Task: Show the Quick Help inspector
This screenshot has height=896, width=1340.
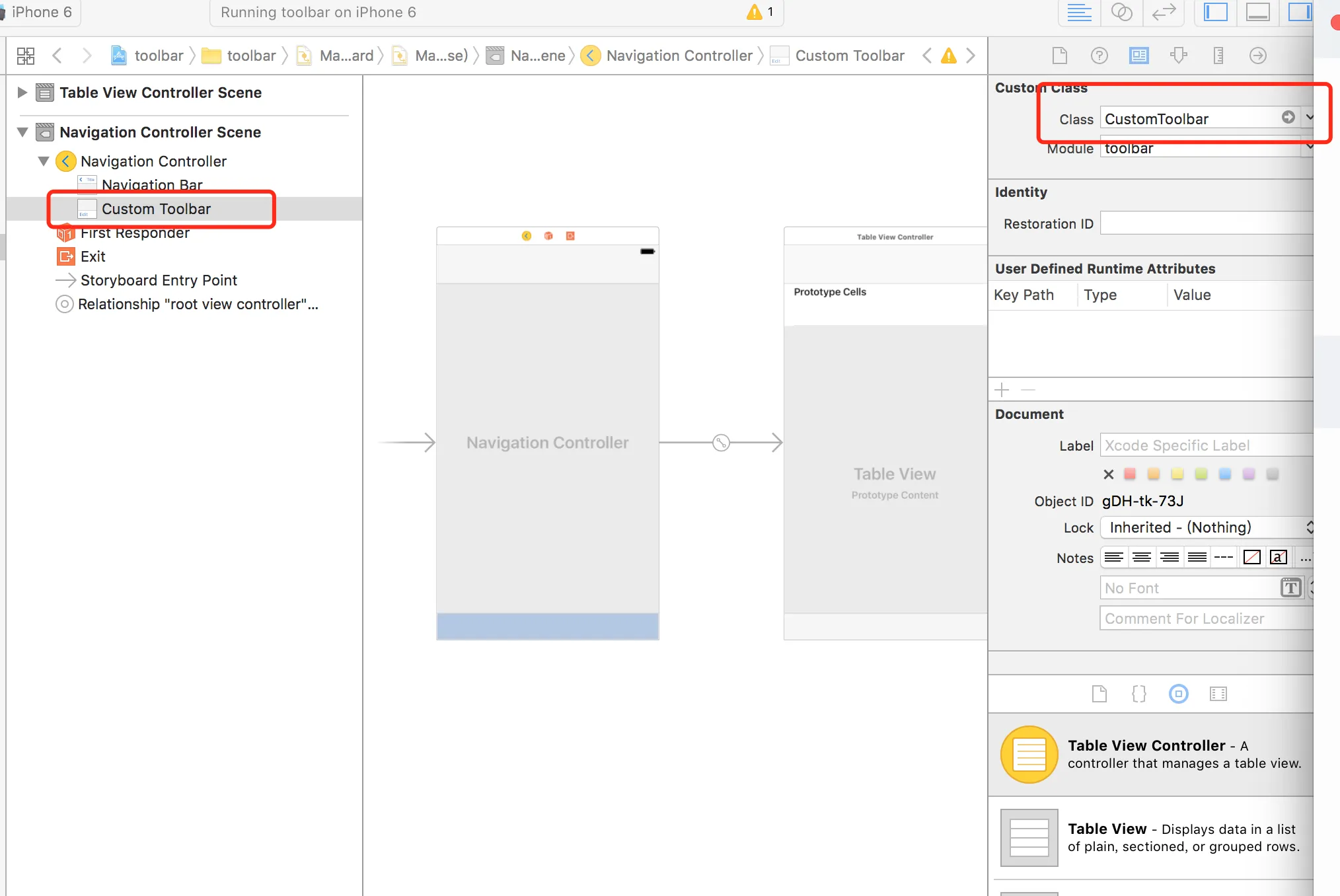Action: 1099,56
